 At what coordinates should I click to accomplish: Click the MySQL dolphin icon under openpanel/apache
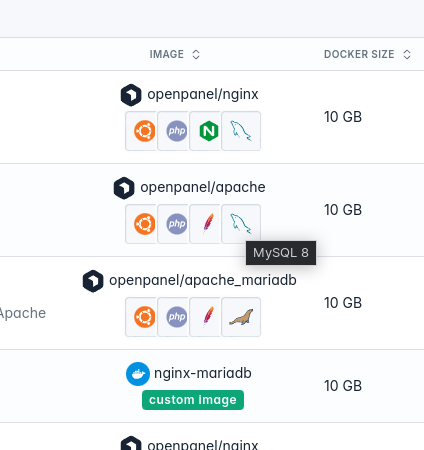coord(241,224)
